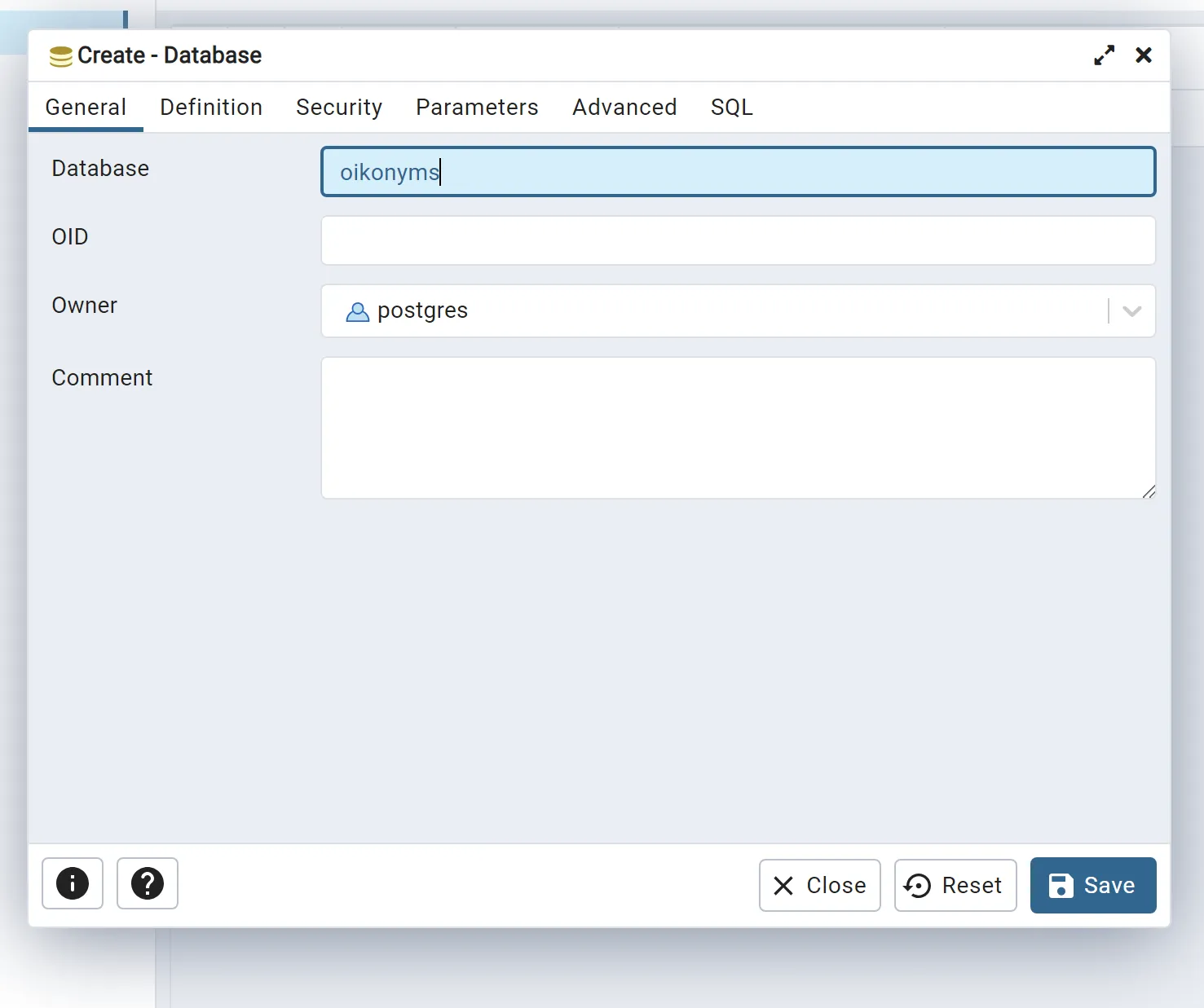This screenshot has width=1204, height=1008.
Task: Click the question mark help button
Action: pyautogui.click(x=148, y=883)
